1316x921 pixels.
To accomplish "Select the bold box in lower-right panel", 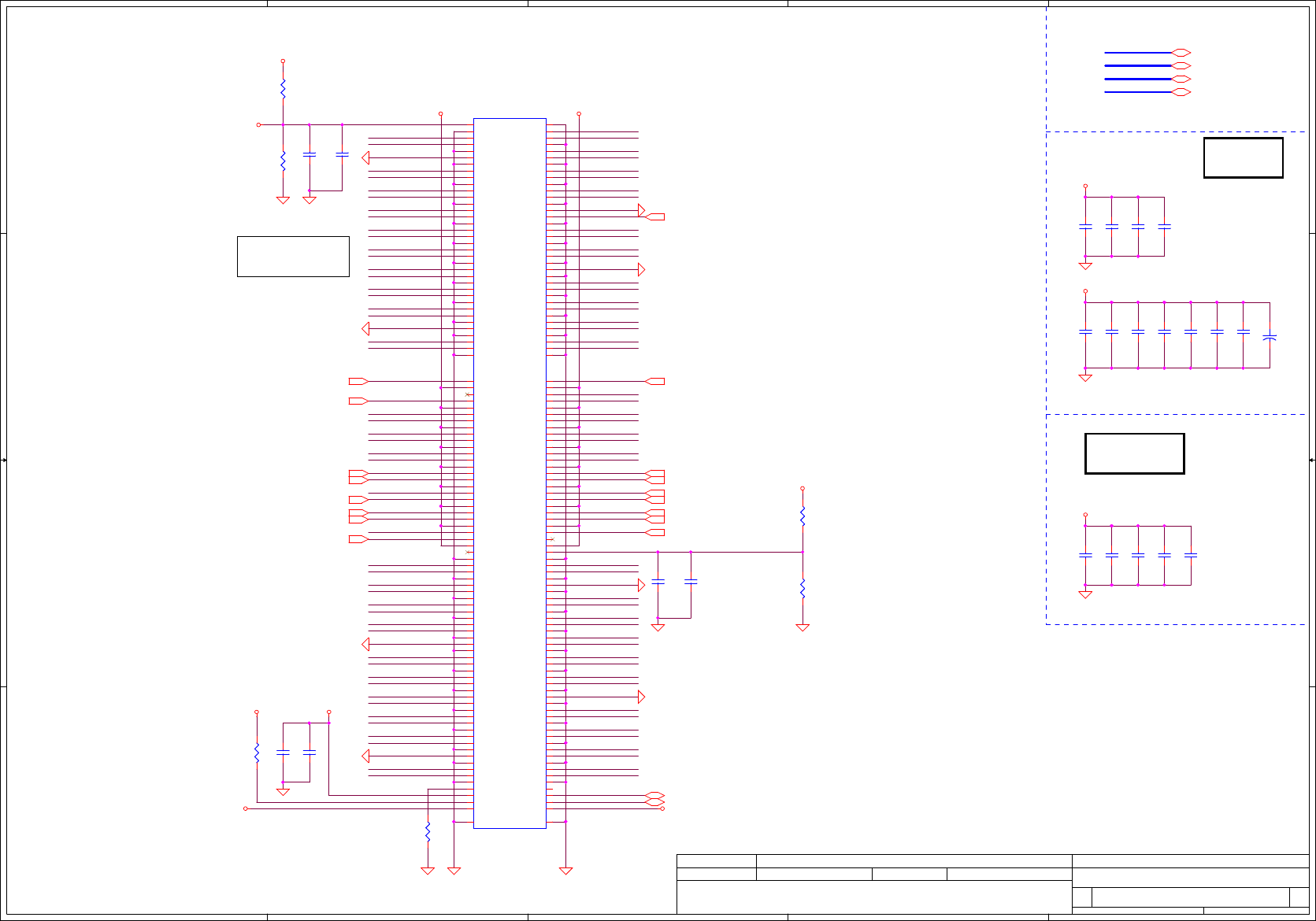I will click(x=1135, y=453).
